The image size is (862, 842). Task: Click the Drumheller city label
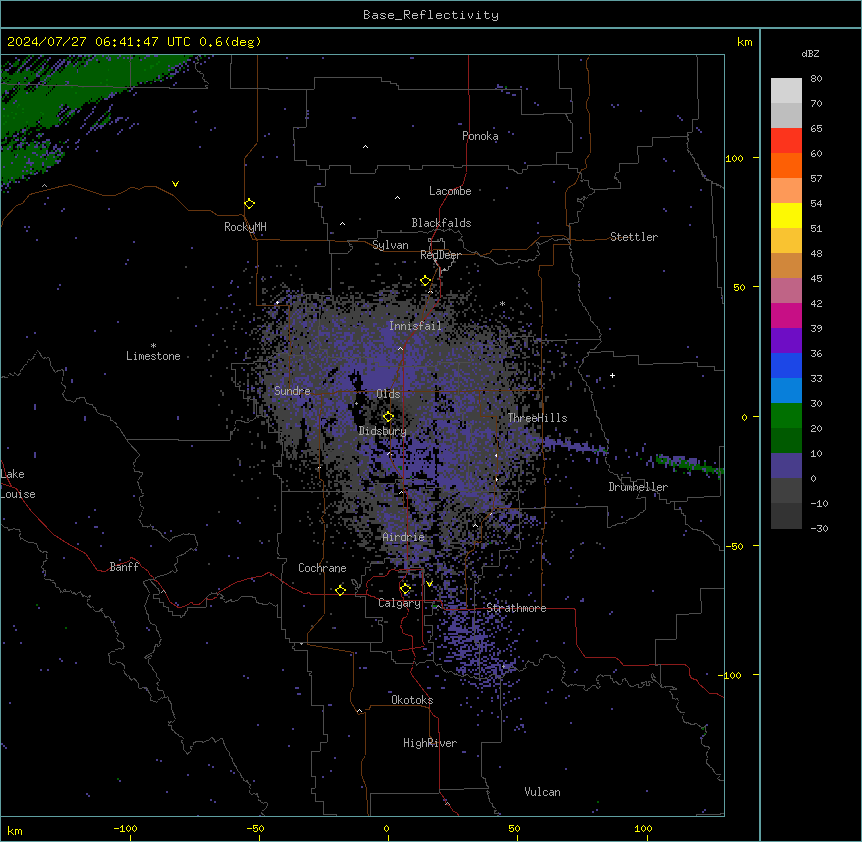pyautogui.click(x=638, y=487)
